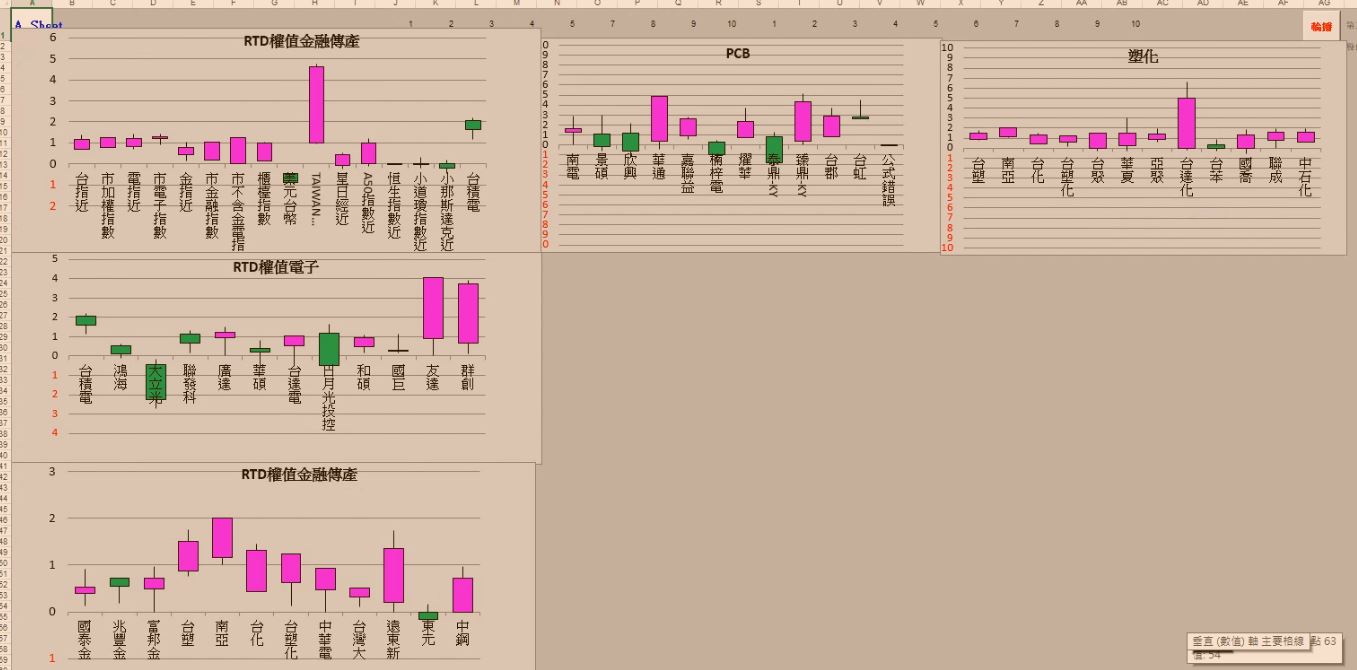Click the 台達電 candlestick bar
Viewport: 1357px width, 670px height.
294,340
